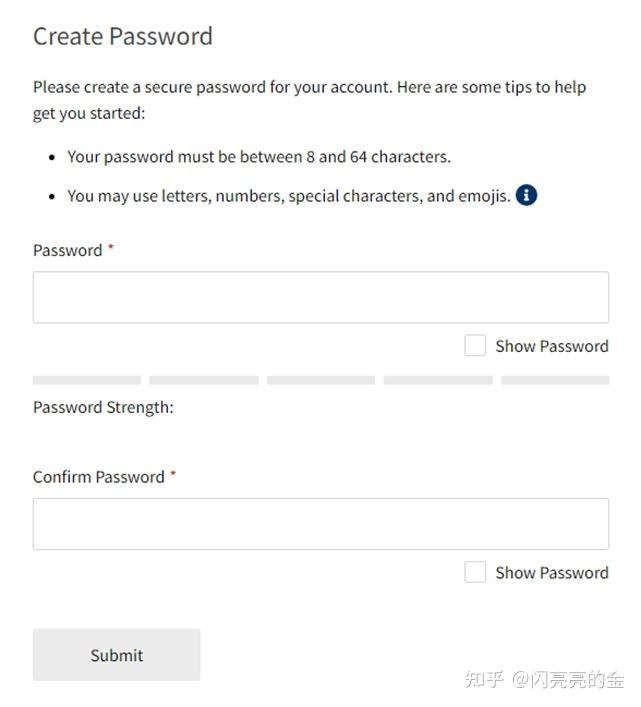The width and height of the screenshot is (641, 707).
Task: Click the tip about 8 and 64 characters
Action: click(x=259, y=157)
